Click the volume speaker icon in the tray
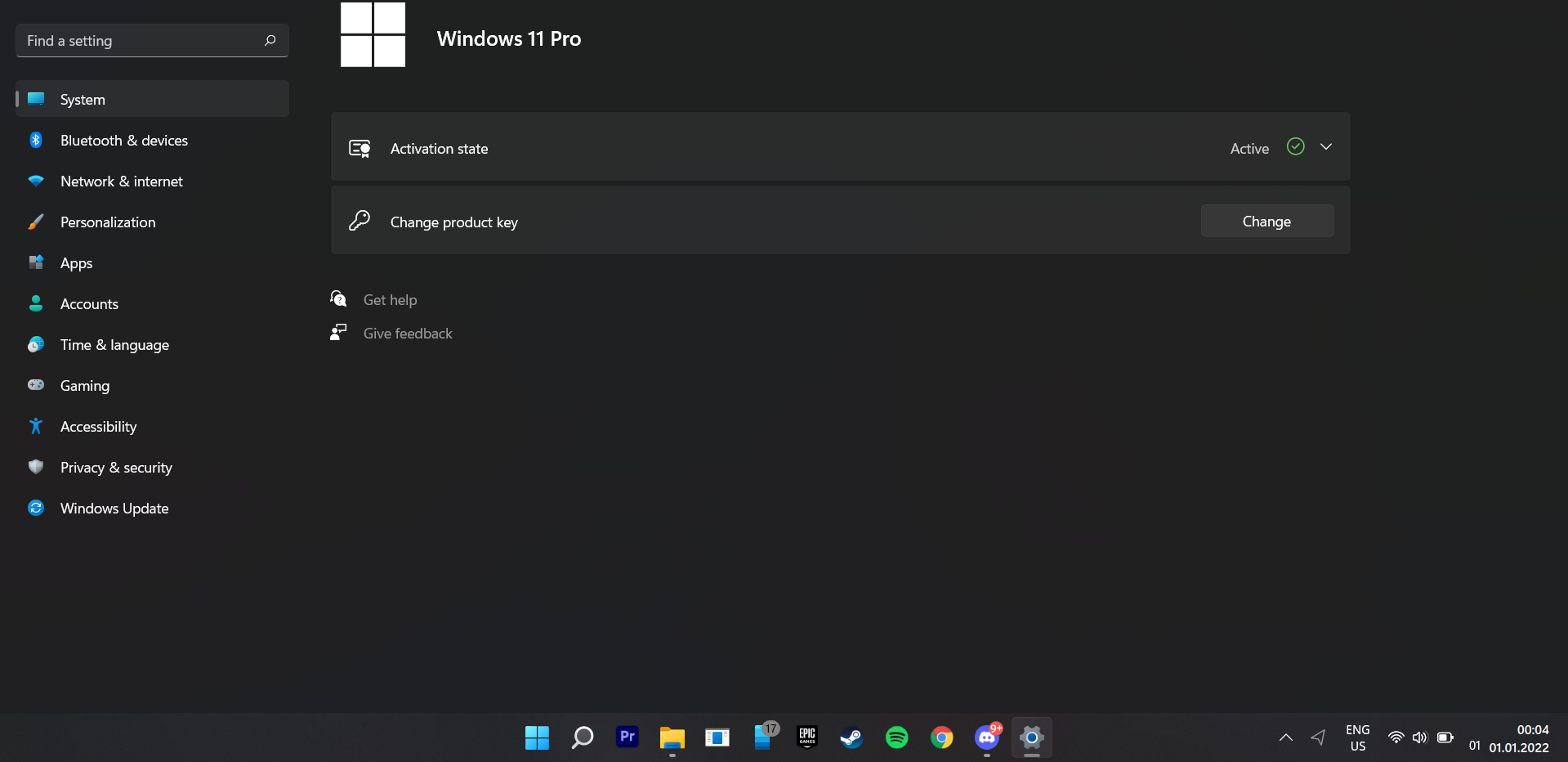Screen dimensions: 1568x762 coord(1420,737)
